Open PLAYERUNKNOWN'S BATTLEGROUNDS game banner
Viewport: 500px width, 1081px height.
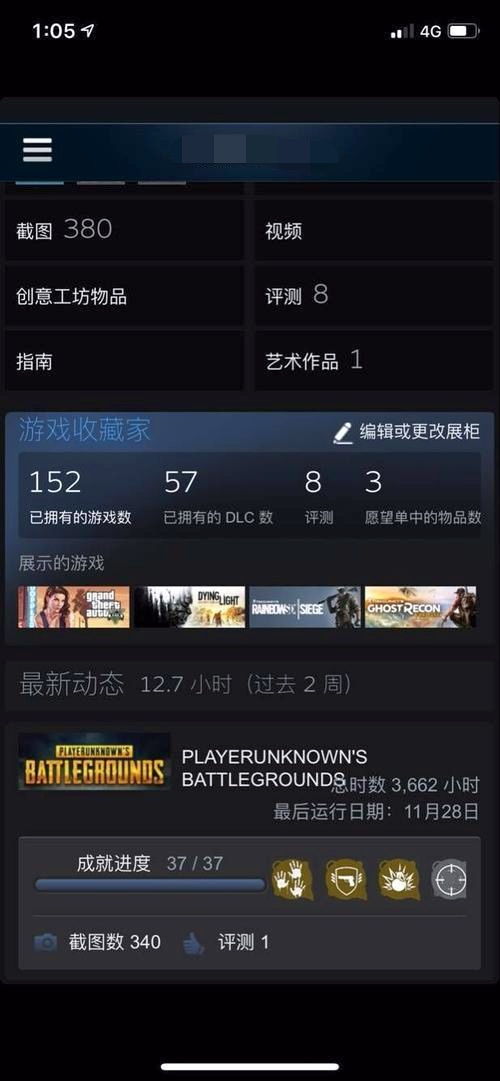pos(94,761)
